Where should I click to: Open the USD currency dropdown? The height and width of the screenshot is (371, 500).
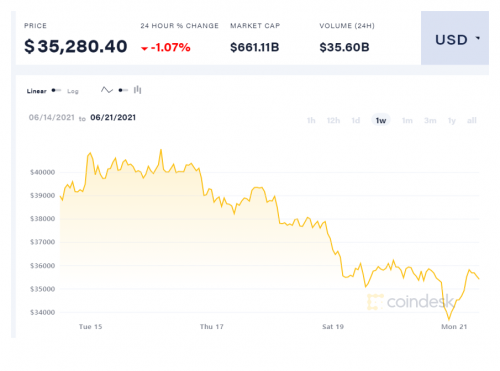pos(455,38)
